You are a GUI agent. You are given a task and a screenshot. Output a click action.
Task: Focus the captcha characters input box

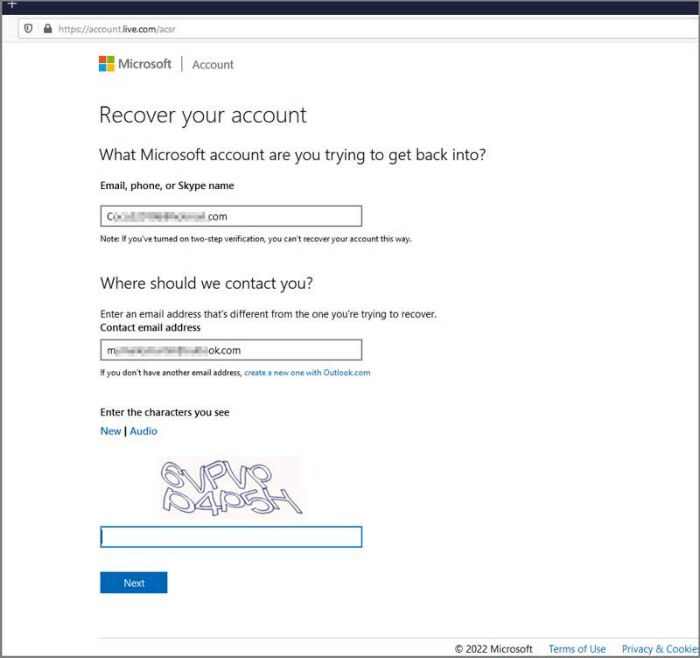(x=231, y=537)
